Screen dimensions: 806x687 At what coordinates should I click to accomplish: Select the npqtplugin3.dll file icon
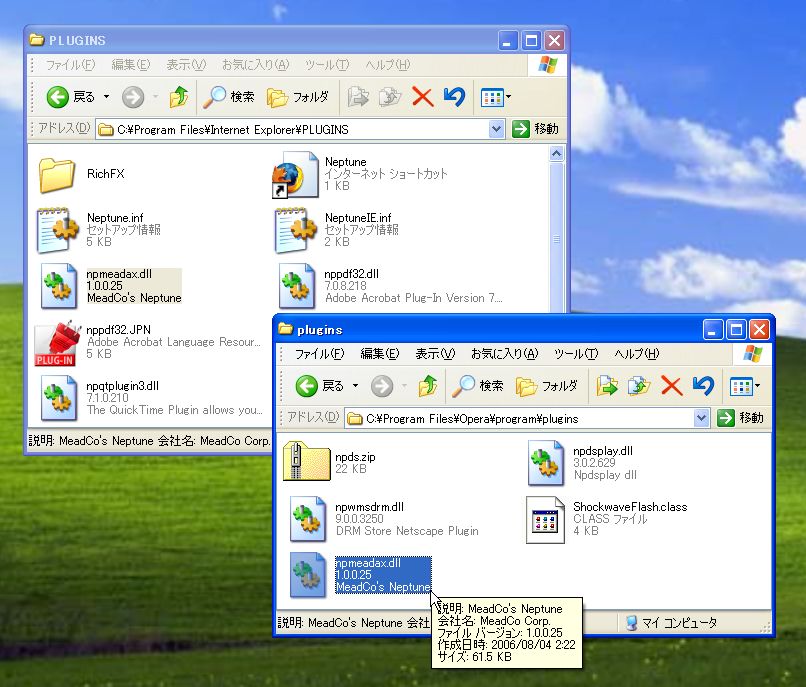58,398
